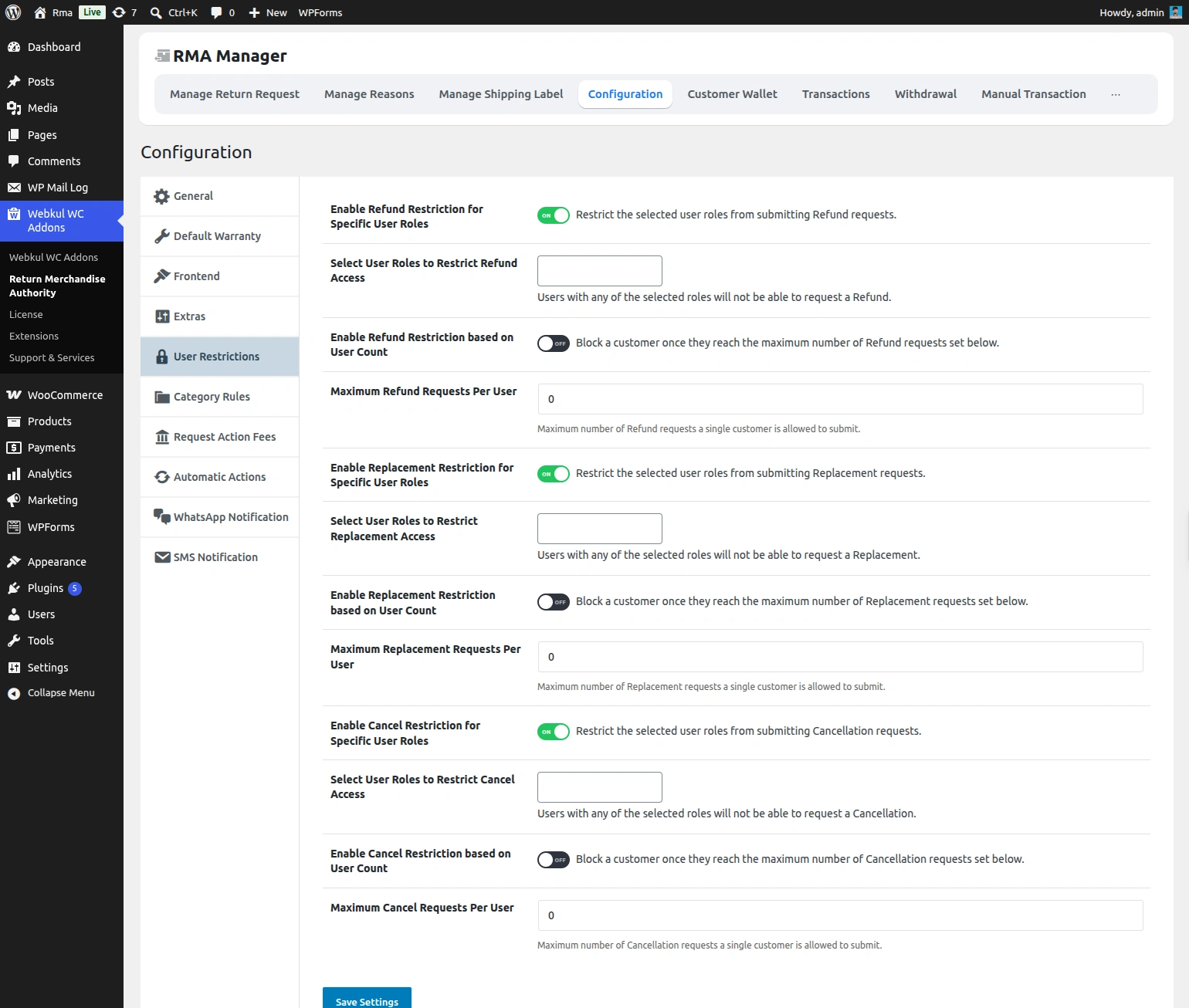Enable refund restriction based on user count
The width and height of the screenshot is (1189, 1008).
554,343
